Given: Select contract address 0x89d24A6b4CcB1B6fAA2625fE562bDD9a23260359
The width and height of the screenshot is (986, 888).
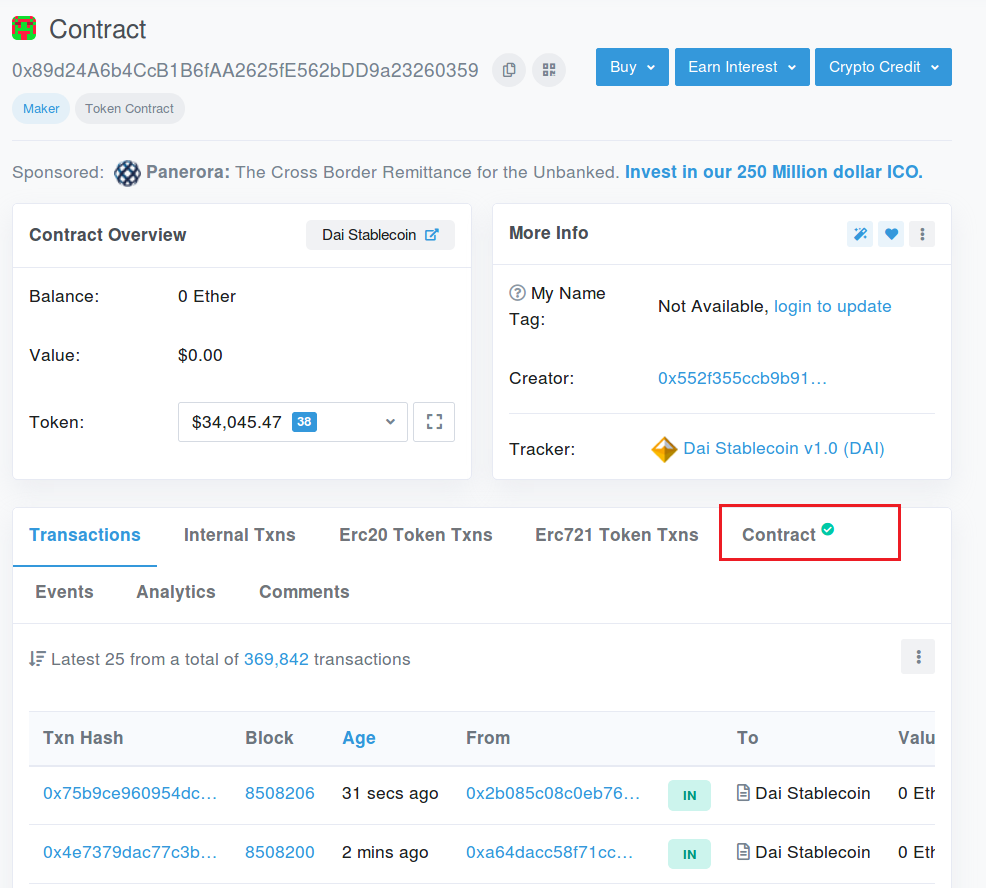Looking at the screenshot, I should click(x=245, y=70).
